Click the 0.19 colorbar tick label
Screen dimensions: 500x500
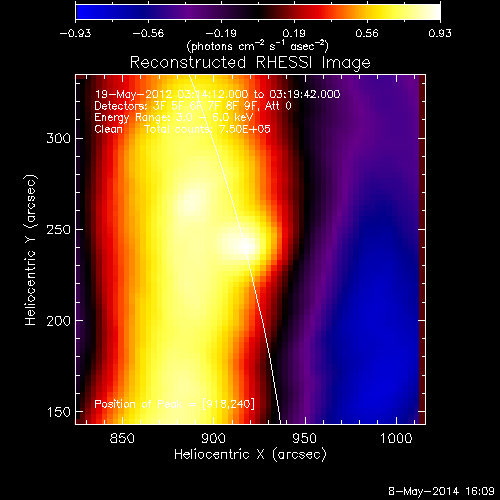coord(294,33)
